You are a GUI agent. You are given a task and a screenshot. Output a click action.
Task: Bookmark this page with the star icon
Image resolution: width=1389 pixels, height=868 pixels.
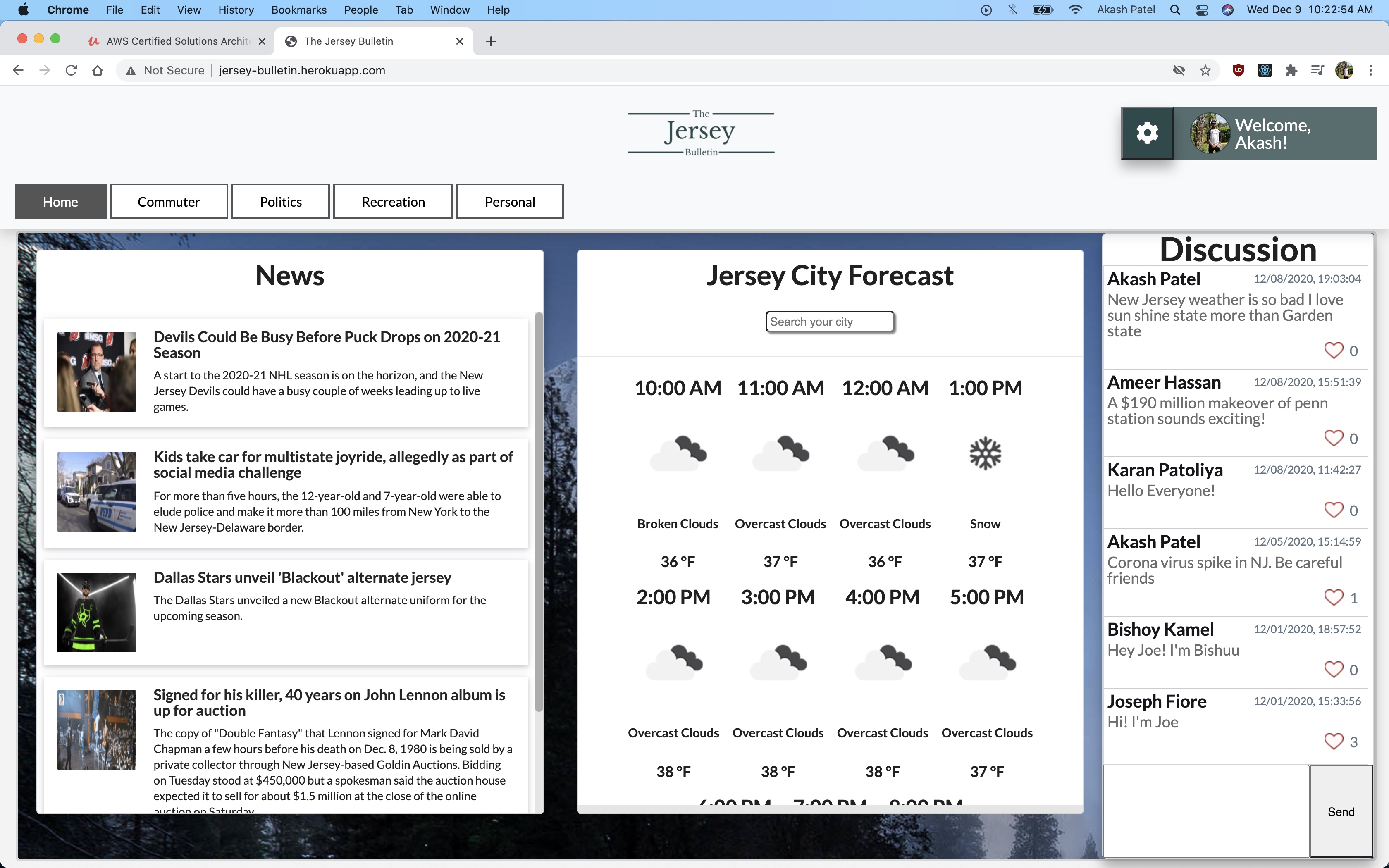tap(1205, 70)
